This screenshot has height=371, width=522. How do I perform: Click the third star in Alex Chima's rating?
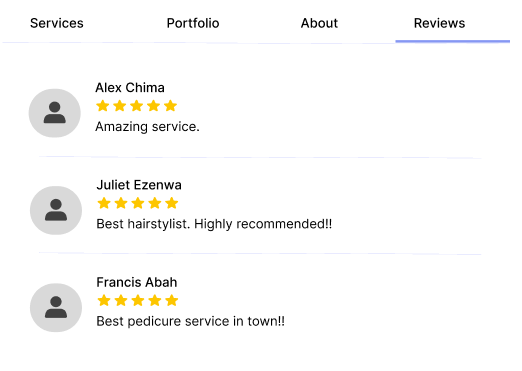(137, 106)
